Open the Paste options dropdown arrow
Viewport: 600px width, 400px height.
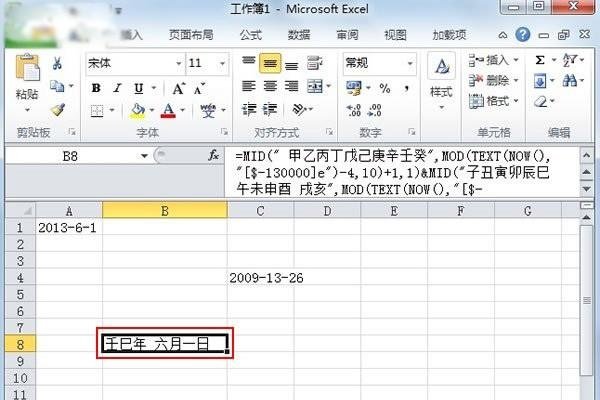pyautogui.click(x=28, y=110)
